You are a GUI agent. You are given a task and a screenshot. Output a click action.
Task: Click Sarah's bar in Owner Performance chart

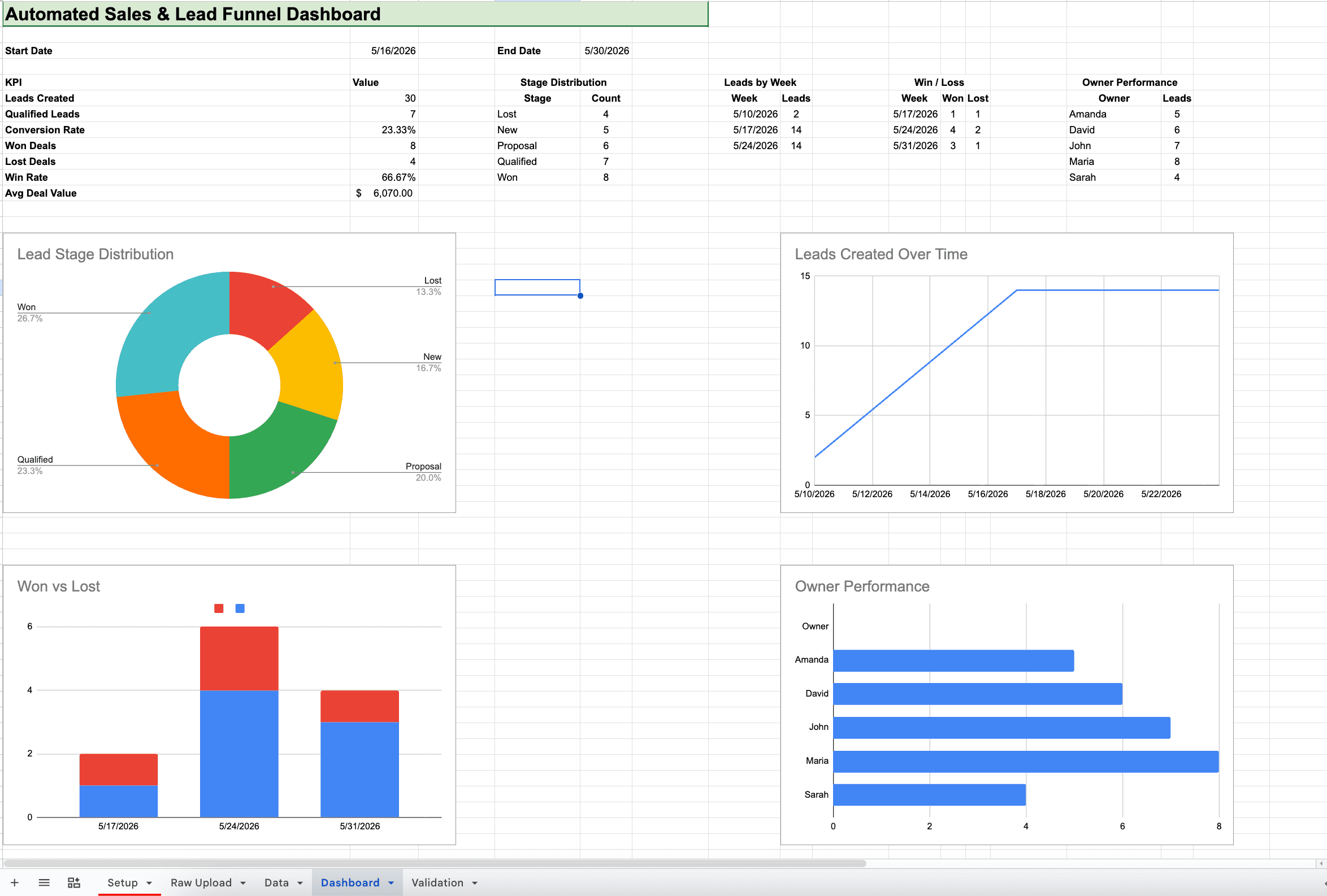930,795
